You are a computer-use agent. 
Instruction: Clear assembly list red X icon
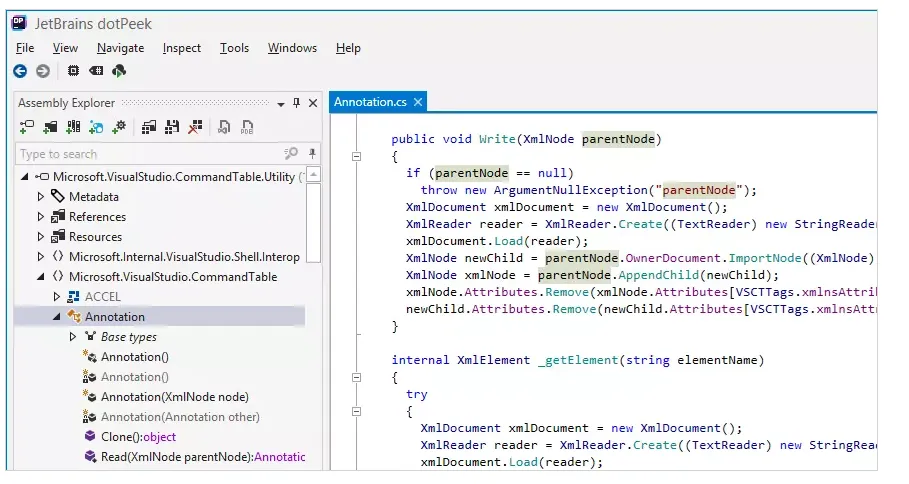pyautogui.click(x=195, y=127)
